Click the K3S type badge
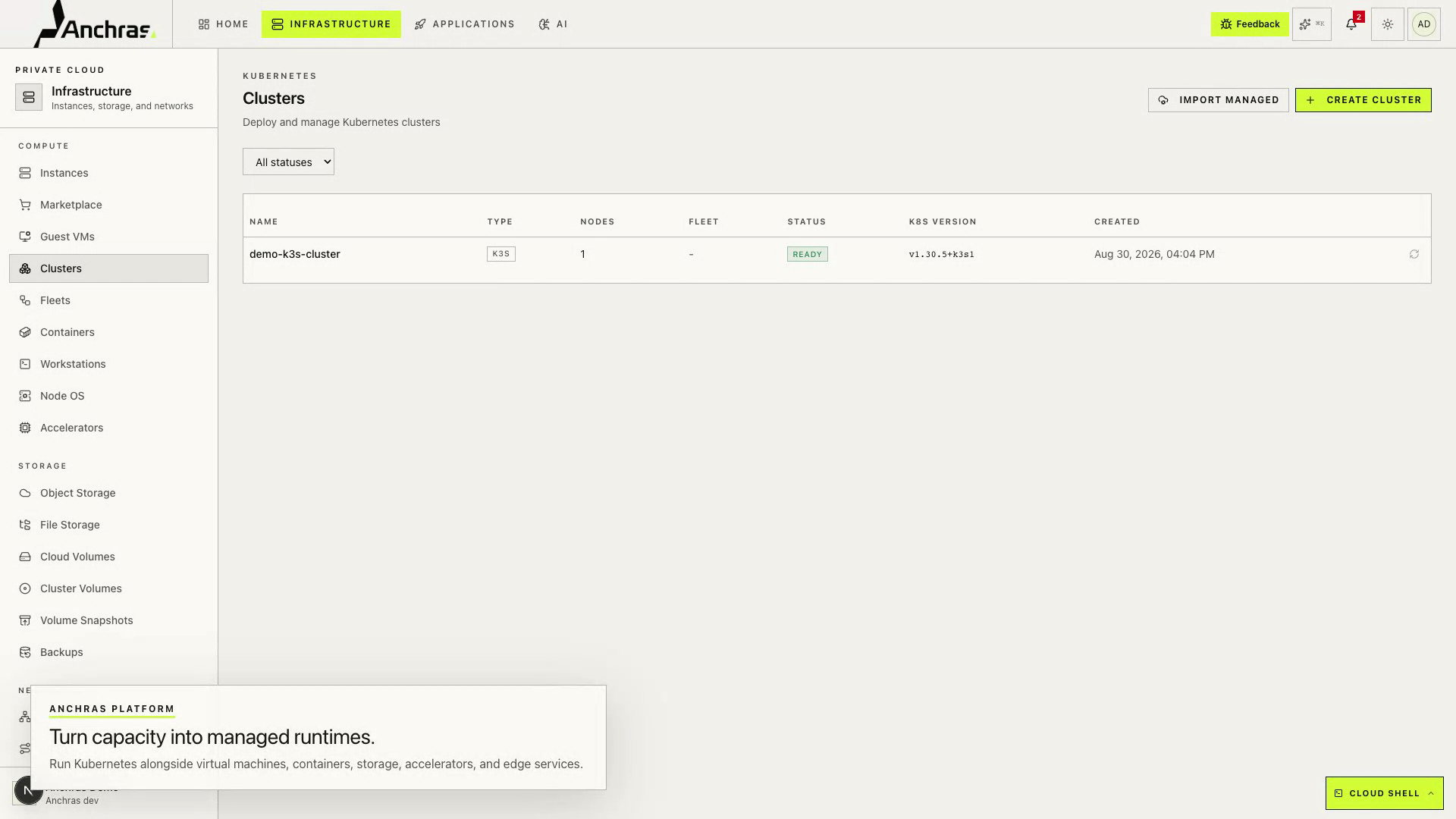The height and width of the screenshot is (819, 1456). tap(501, 254)
